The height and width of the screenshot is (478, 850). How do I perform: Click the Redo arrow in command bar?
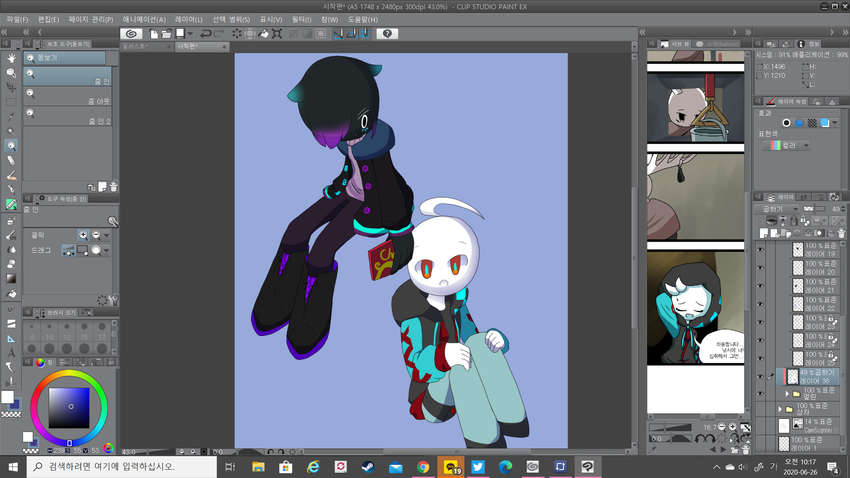click(x=218, y=34)
